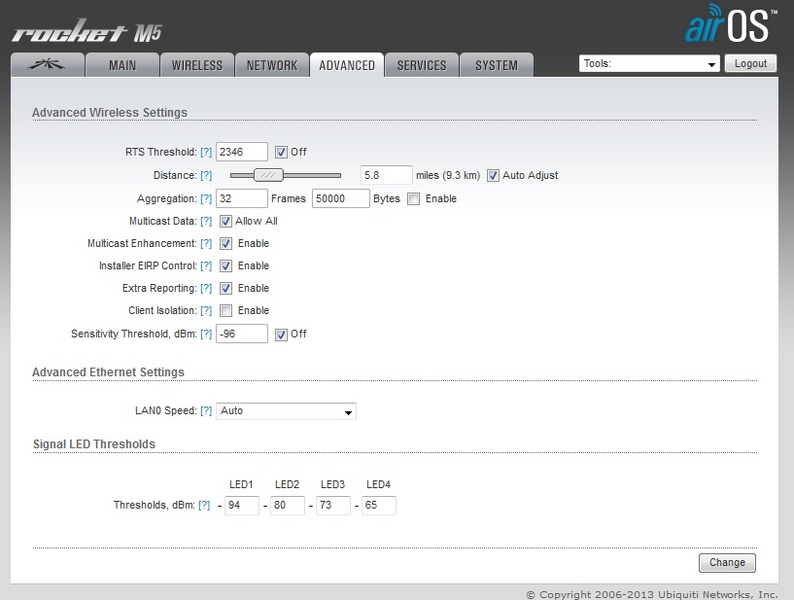Screen dimensions: 794x600
Task: Open Installer EIRP Control help link
Action: (206, 266)
